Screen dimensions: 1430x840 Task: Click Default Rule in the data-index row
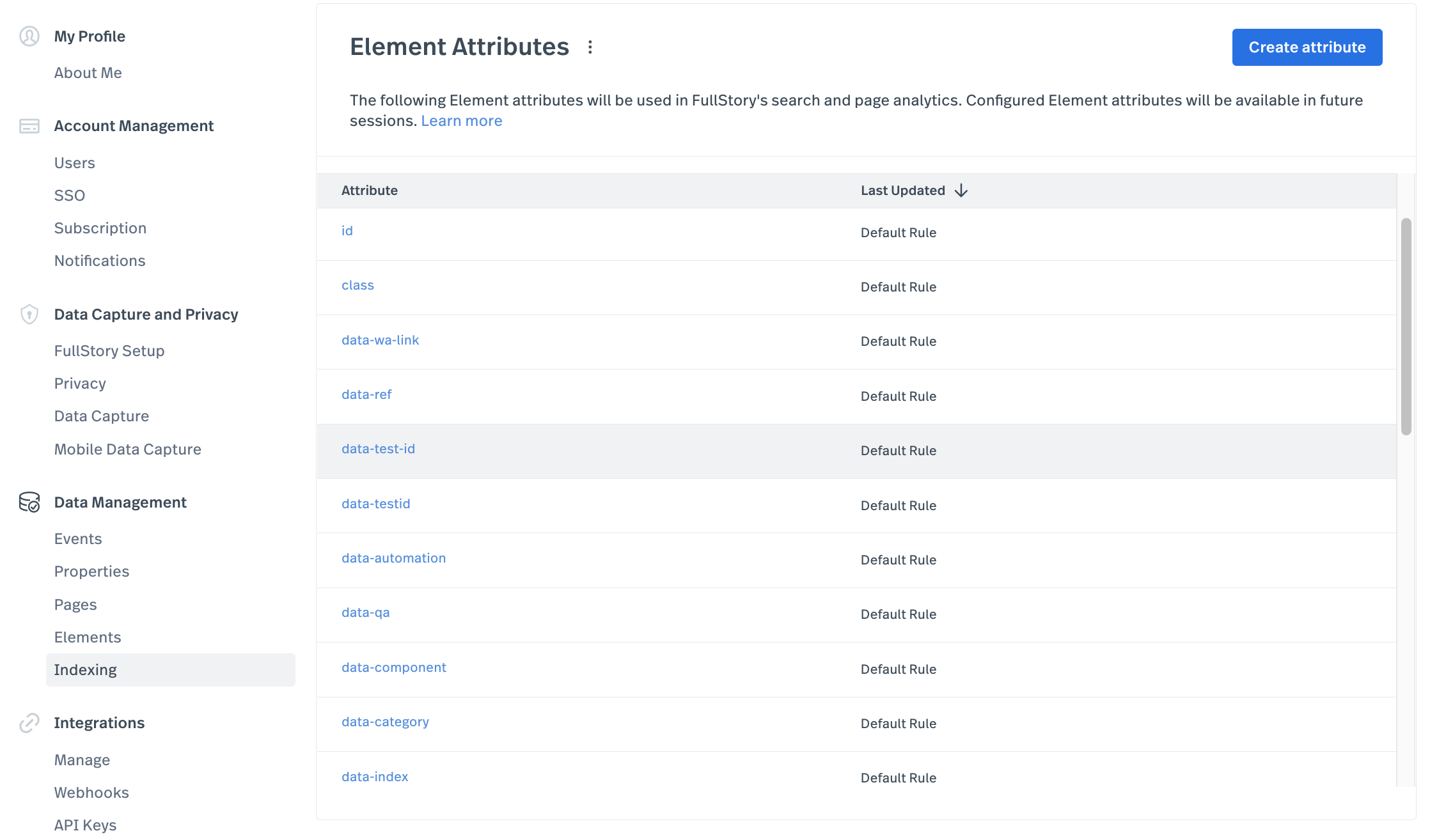coord(899,778)
